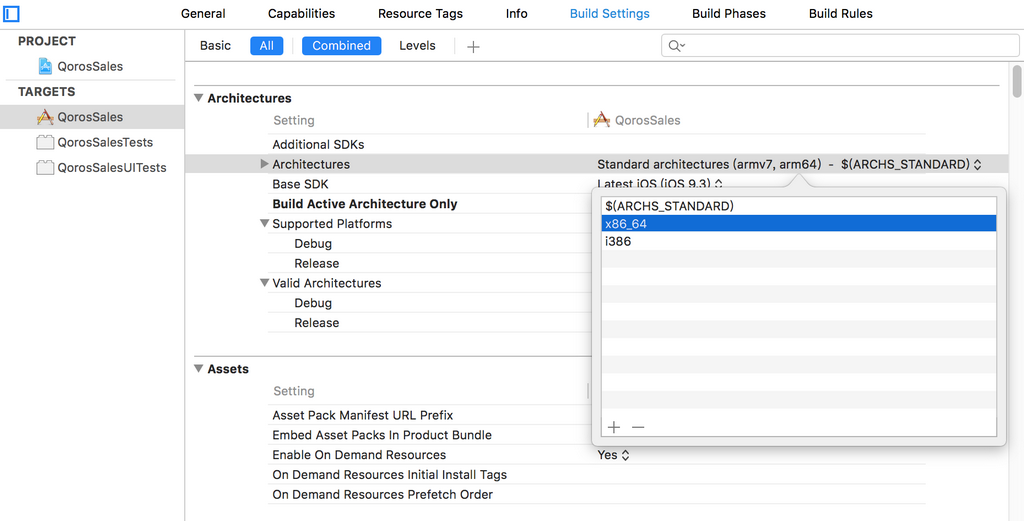
Task: Collapse the Architectures section
Action: (198, 98)
